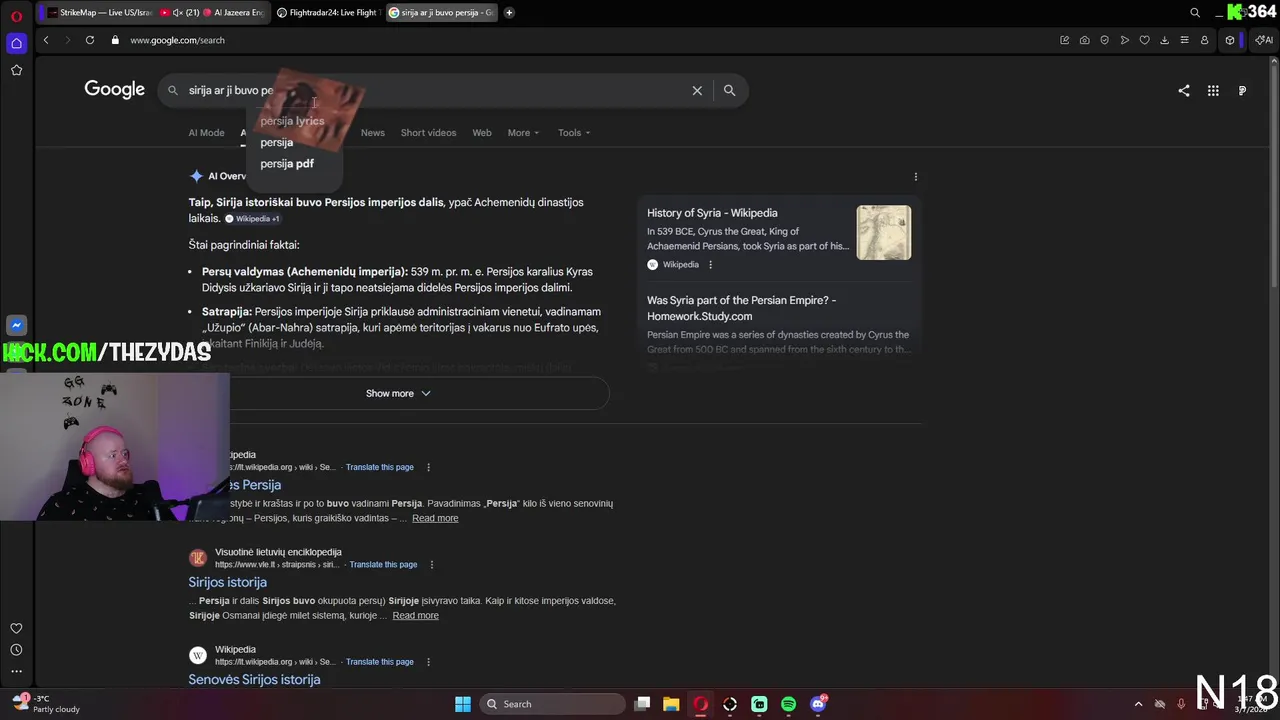
Task: Open the Wikipedia +1 source chip
Action: point(252,219)
